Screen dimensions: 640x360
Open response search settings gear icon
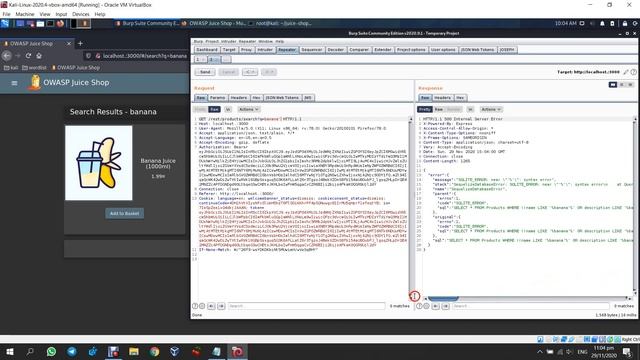(x=427, y=306)
